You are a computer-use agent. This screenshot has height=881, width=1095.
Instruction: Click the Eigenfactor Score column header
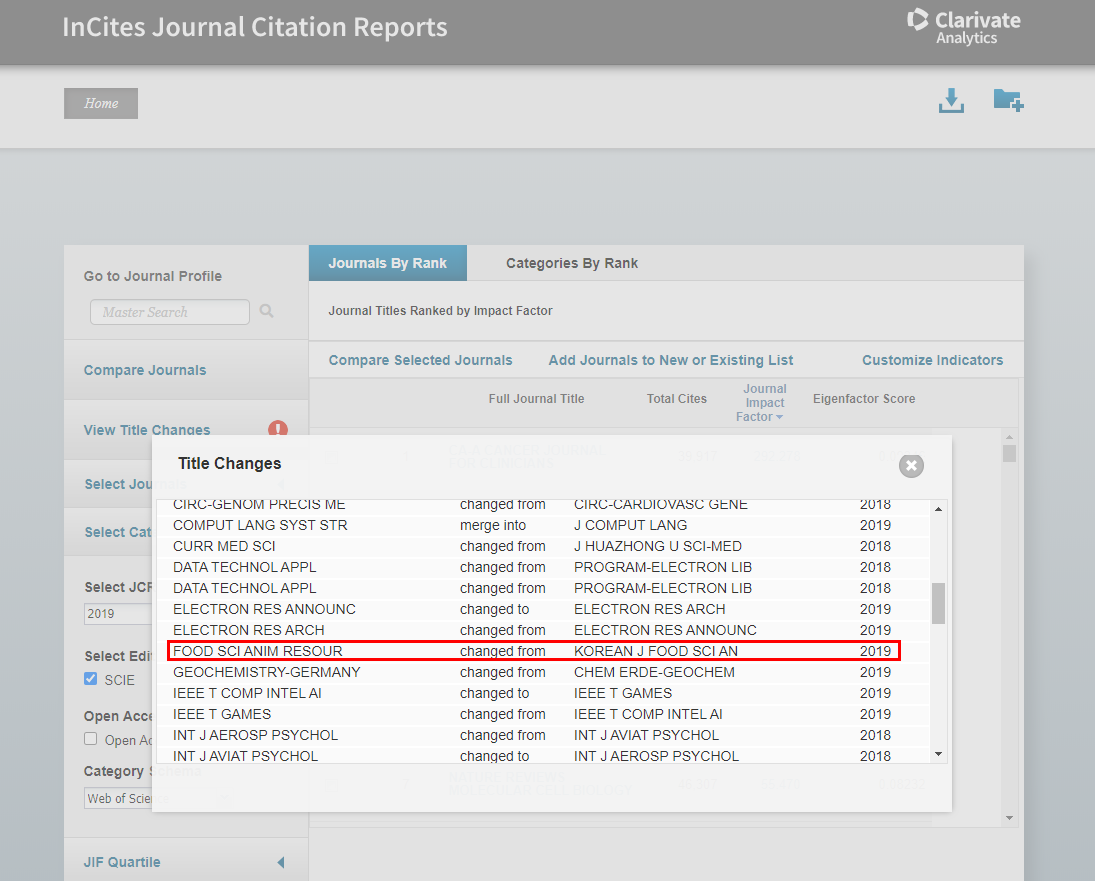864,399
